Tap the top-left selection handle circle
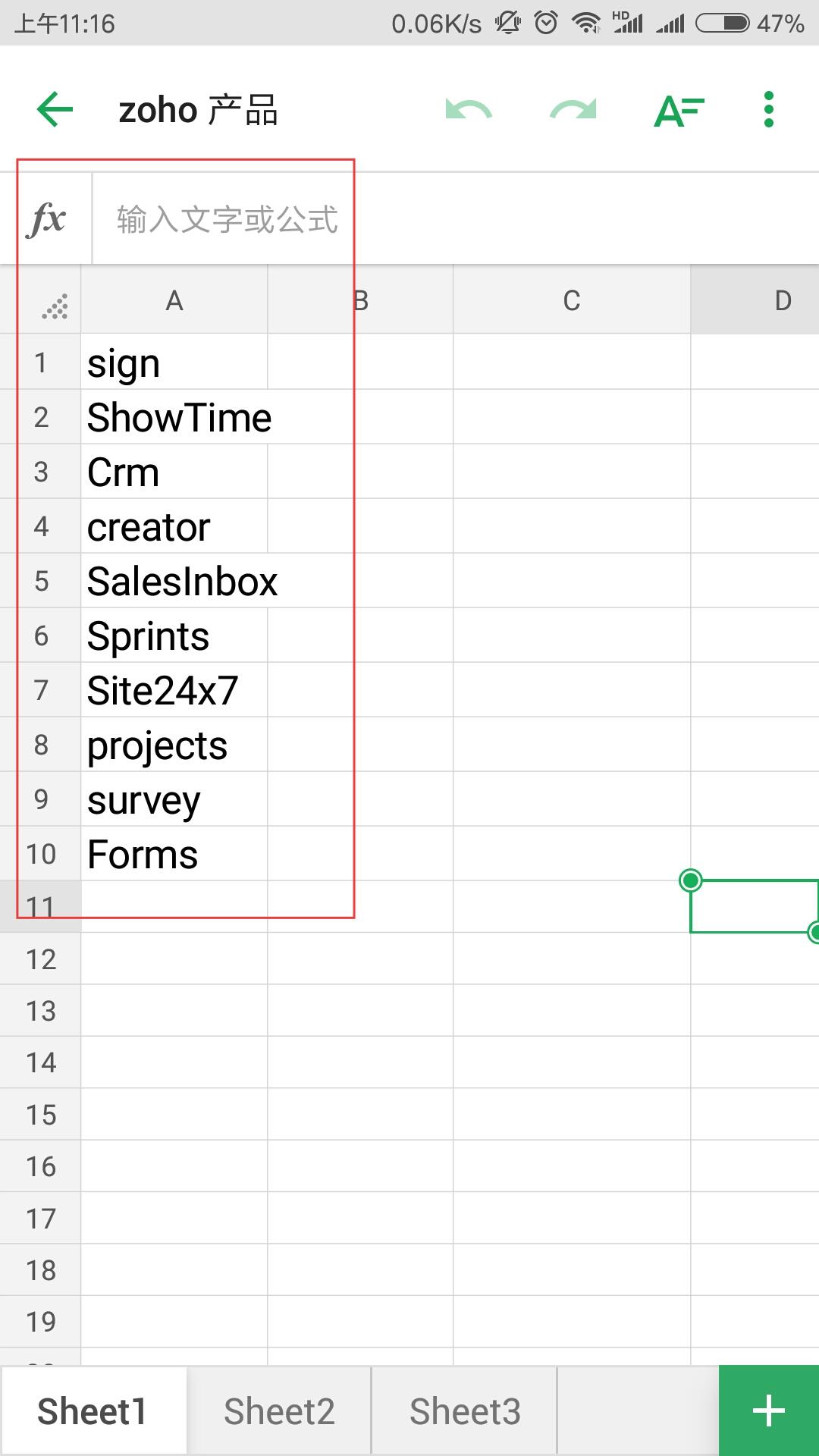 [x=691, y=880]
